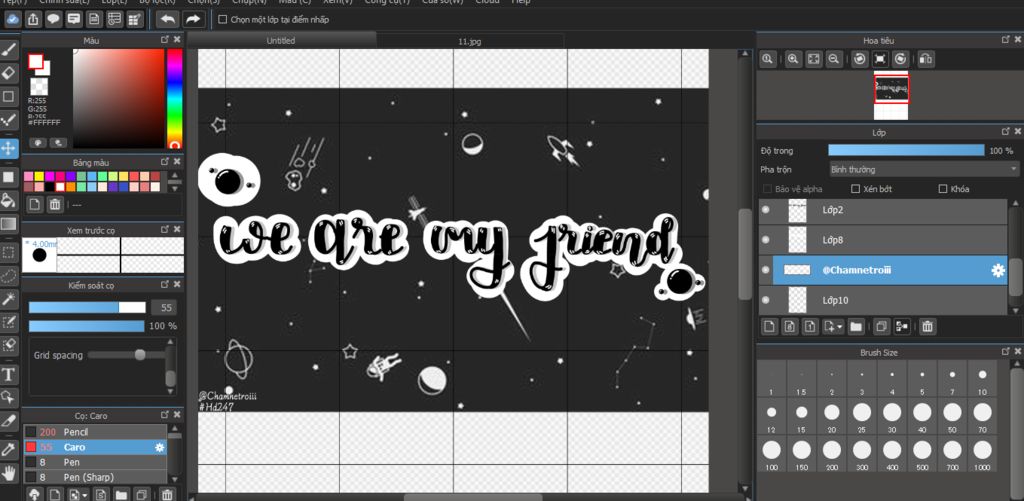Open settings gear for @Chamnetroiii layer
The height and width of the screenshot is (501, 1024).
click(998, 270)
